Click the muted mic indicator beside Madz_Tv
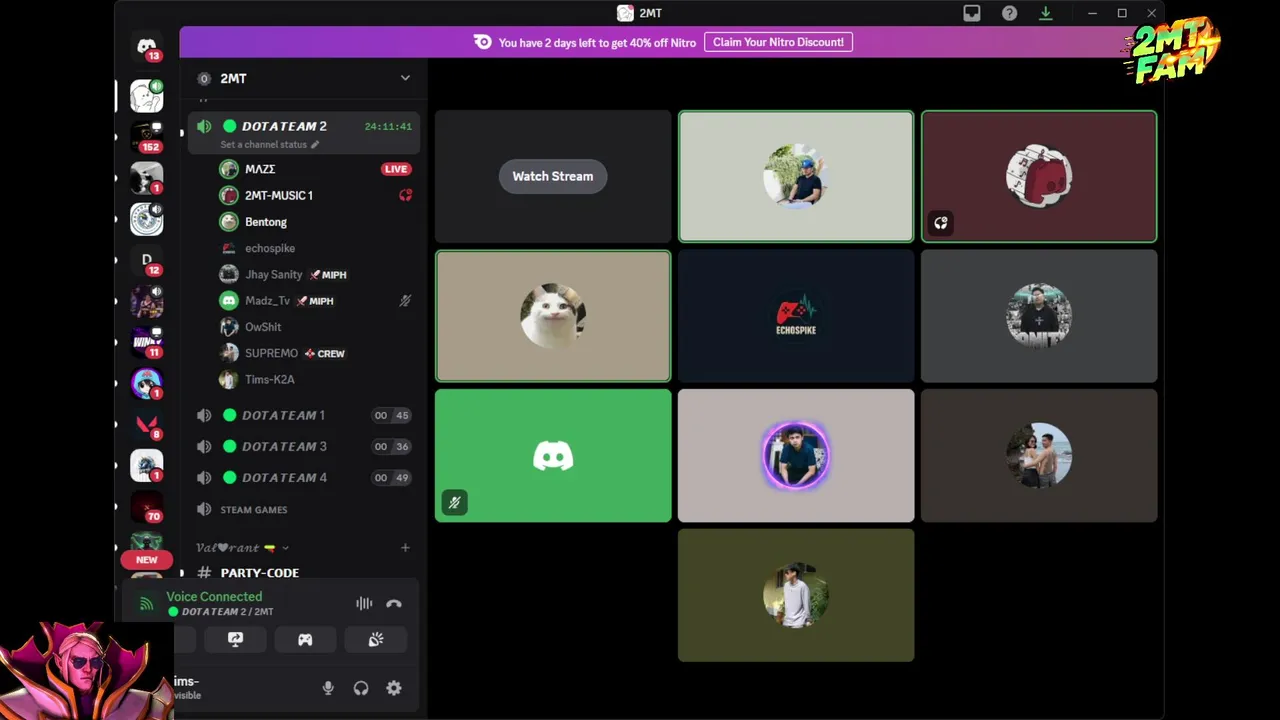 (x=405, y=301)
